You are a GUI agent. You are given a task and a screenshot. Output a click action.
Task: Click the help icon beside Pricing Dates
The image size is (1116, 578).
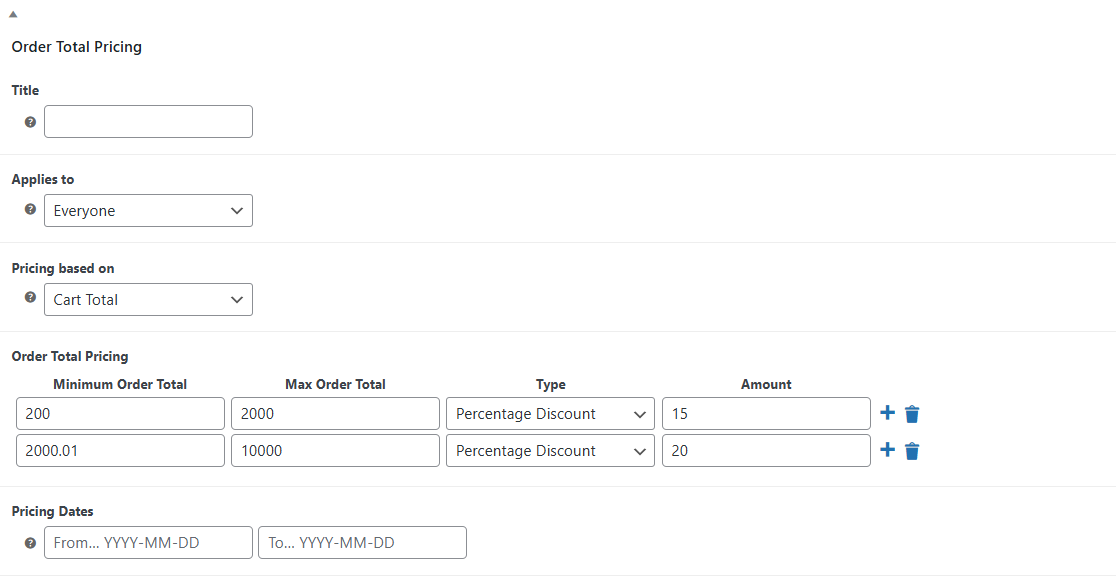coord(30,543)
